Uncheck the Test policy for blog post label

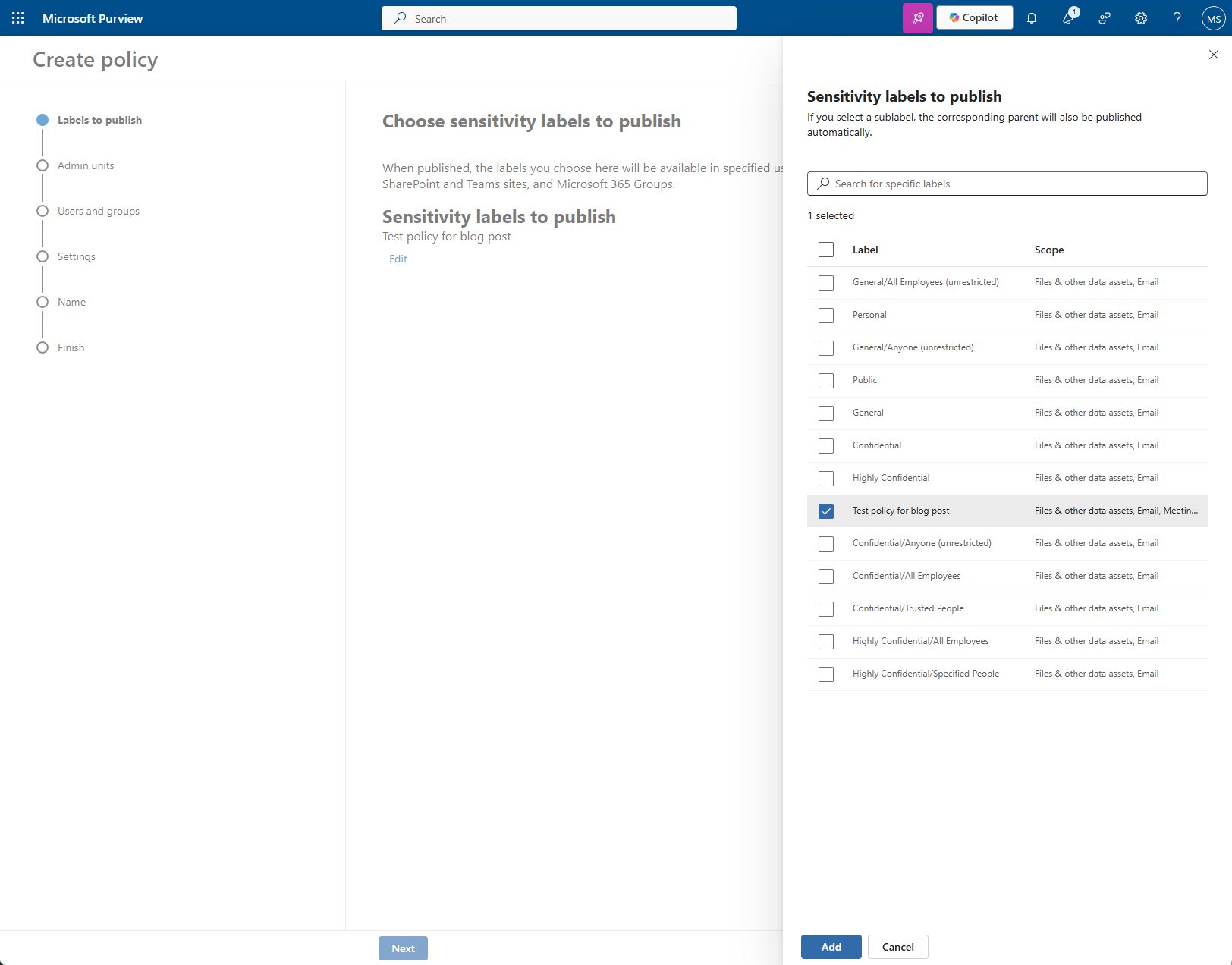[826, 511]
